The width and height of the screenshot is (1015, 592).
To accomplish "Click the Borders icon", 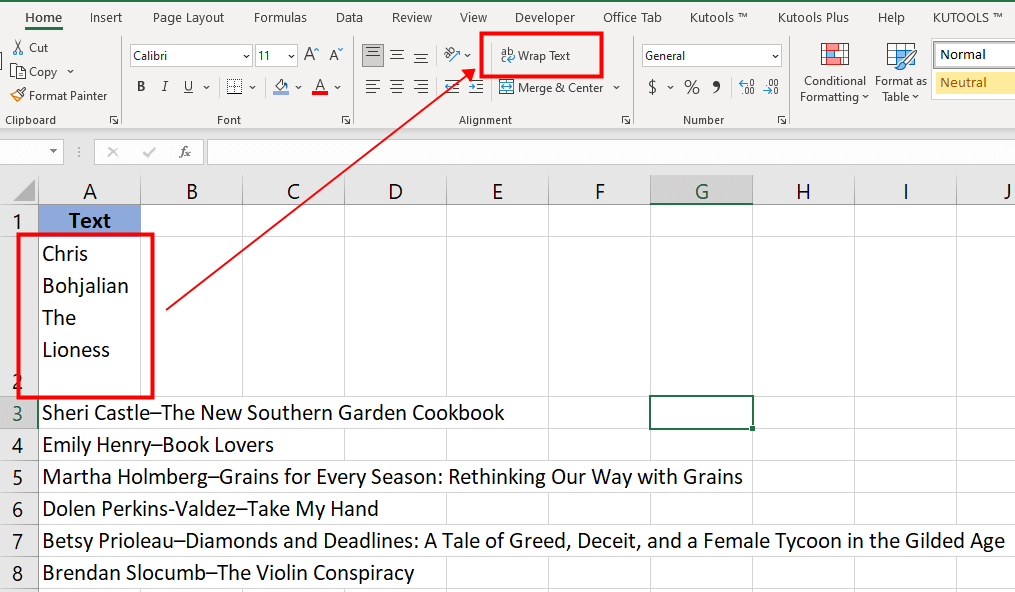I will (x=233, y=87).
